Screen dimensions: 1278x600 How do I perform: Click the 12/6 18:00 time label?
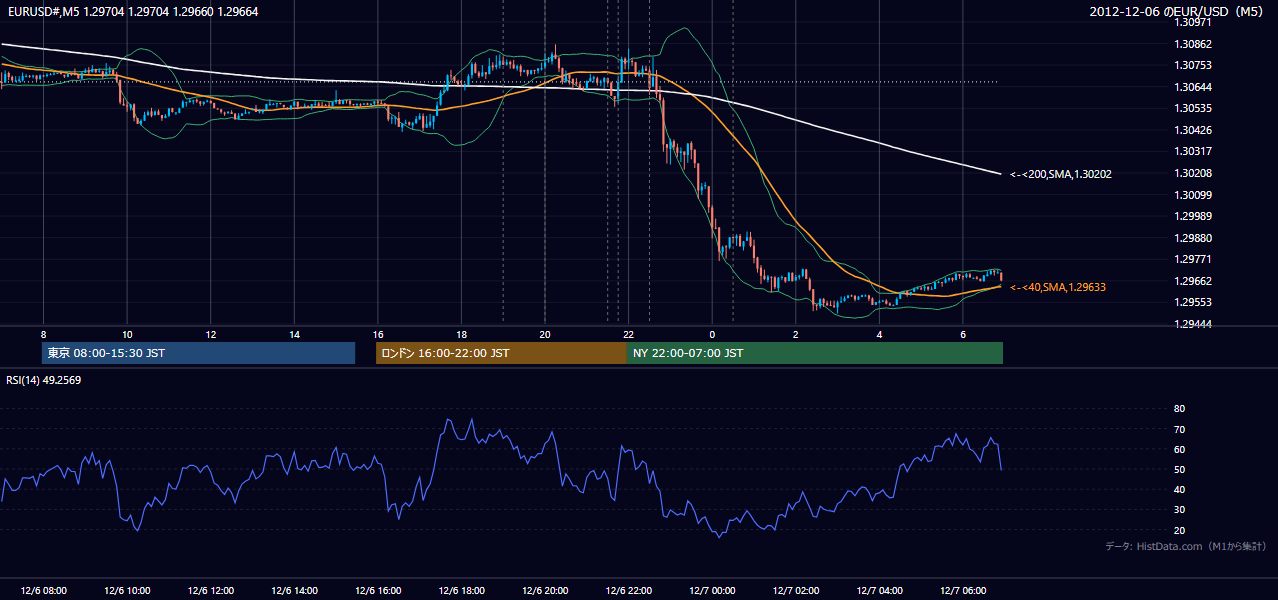click(461, 591)
